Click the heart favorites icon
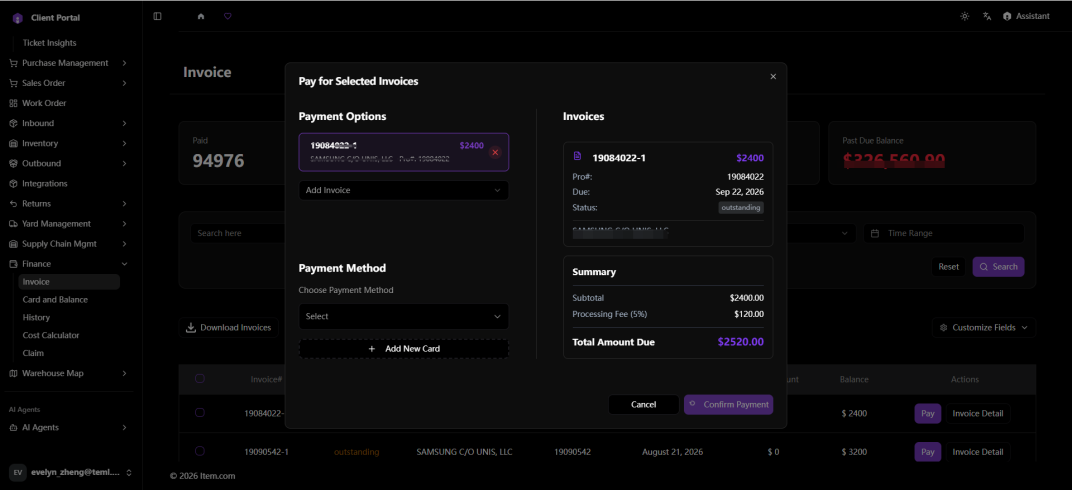Image resolution: width=1072 pixels, height=490 pixels. click(228, 16)
